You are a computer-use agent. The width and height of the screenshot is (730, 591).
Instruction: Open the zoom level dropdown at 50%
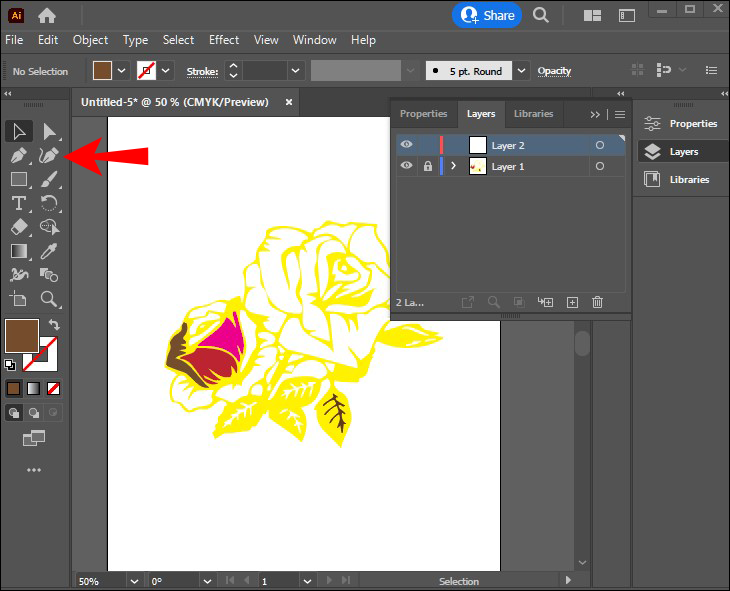[x=132, y=581]
